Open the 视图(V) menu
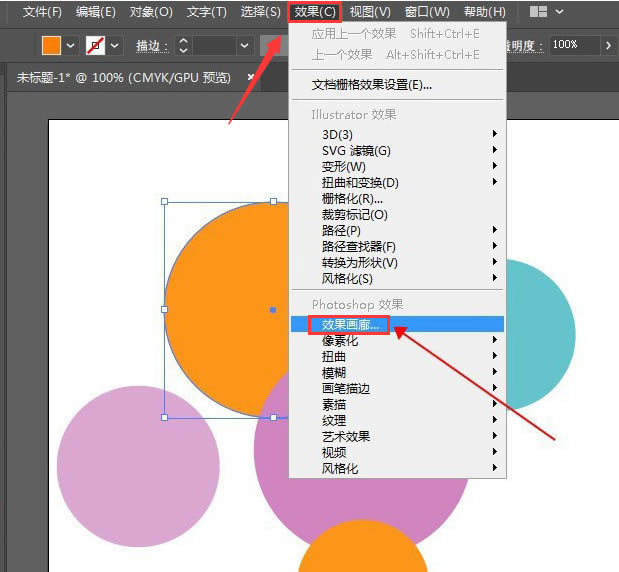Image resolution: width=619 pixels, height=572 pixels. (x=370, y=12)
